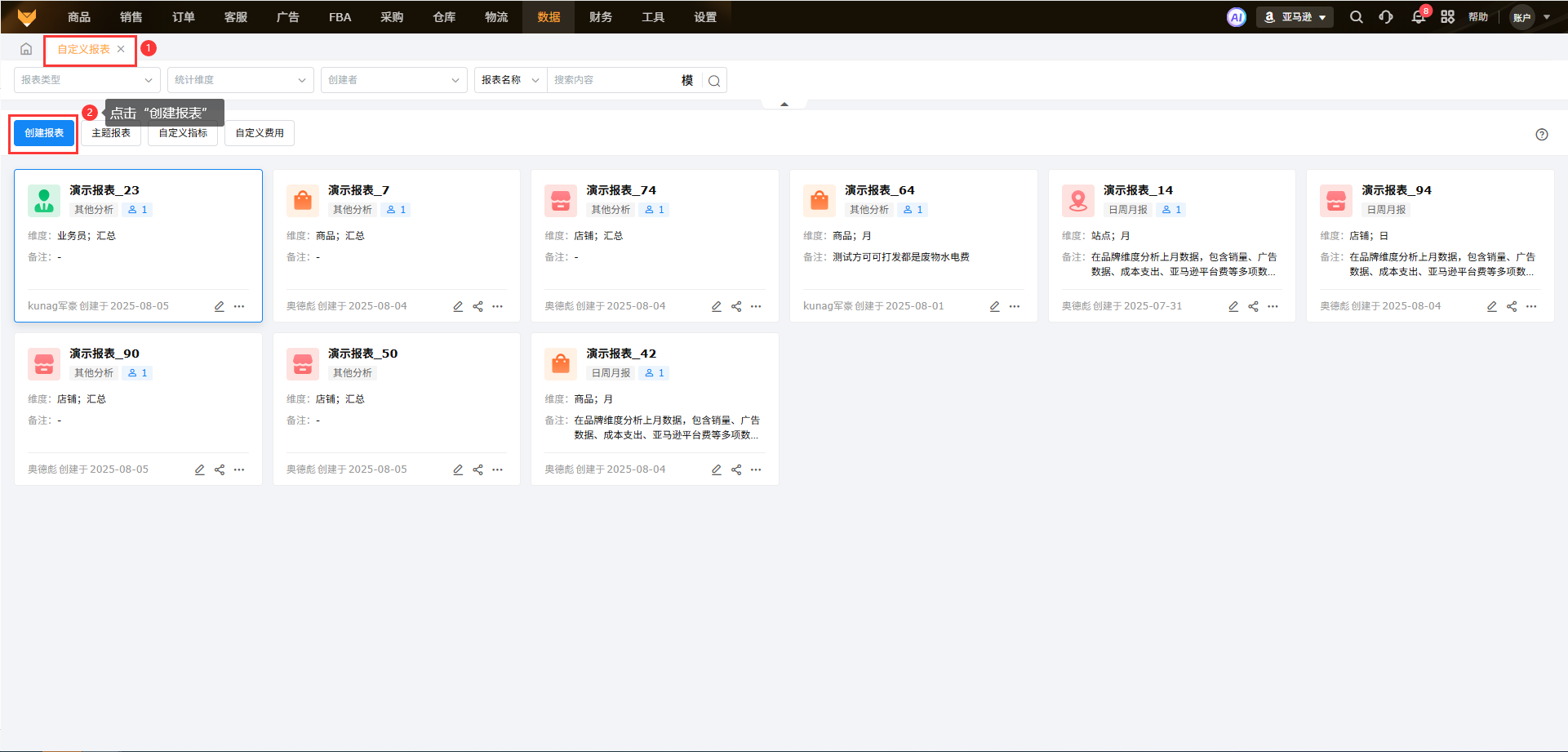The width and height of the screenshot is (1568, 752).
Task: Edit report 演示报表_14
Action: pyautogui.click(x=1233, y=307)
